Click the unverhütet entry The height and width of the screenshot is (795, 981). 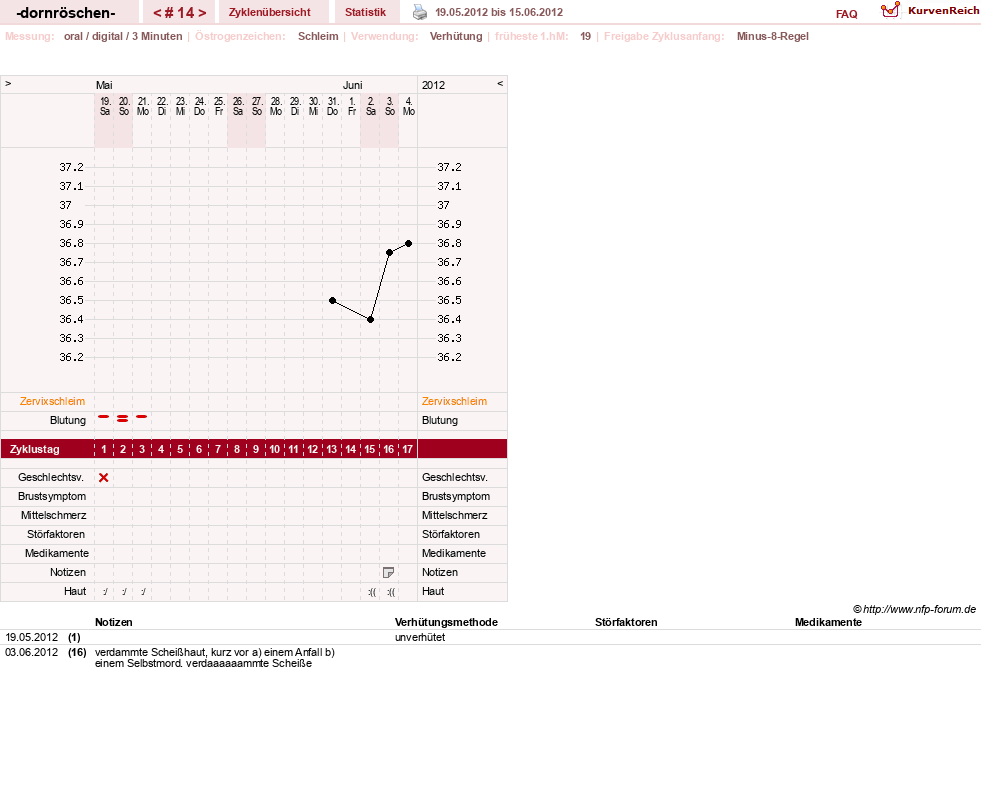click(420, 637)
